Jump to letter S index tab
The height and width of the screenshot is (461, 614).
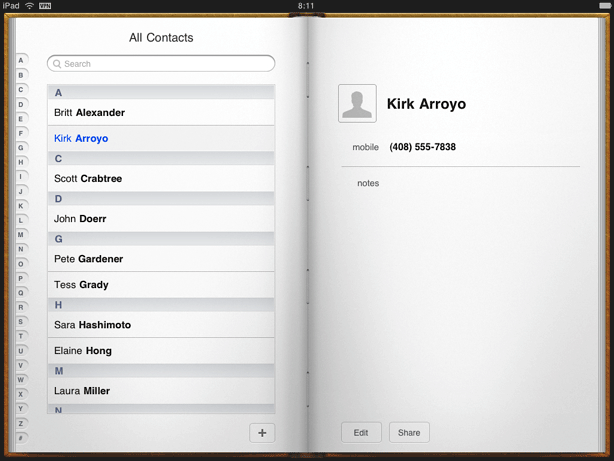20,322
